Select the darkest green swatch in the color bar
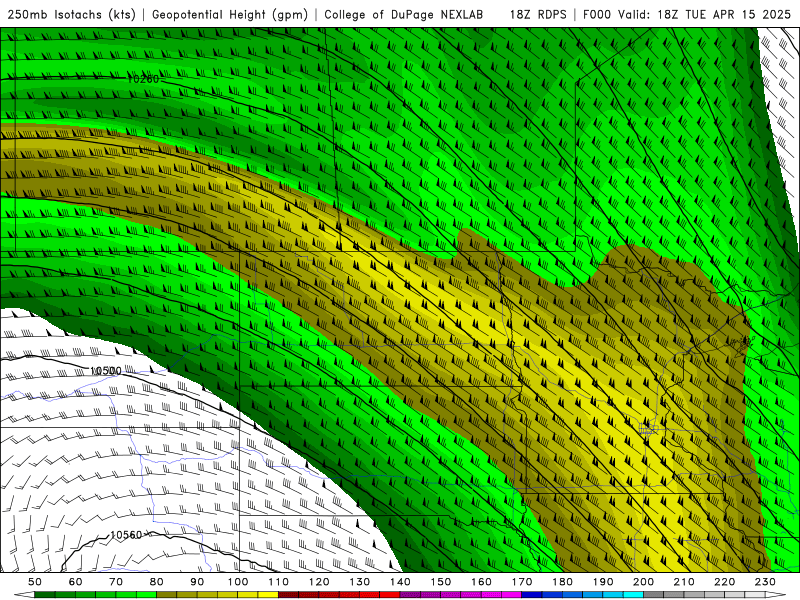Screen dimensions: 800x600 (x=45, y=595)
